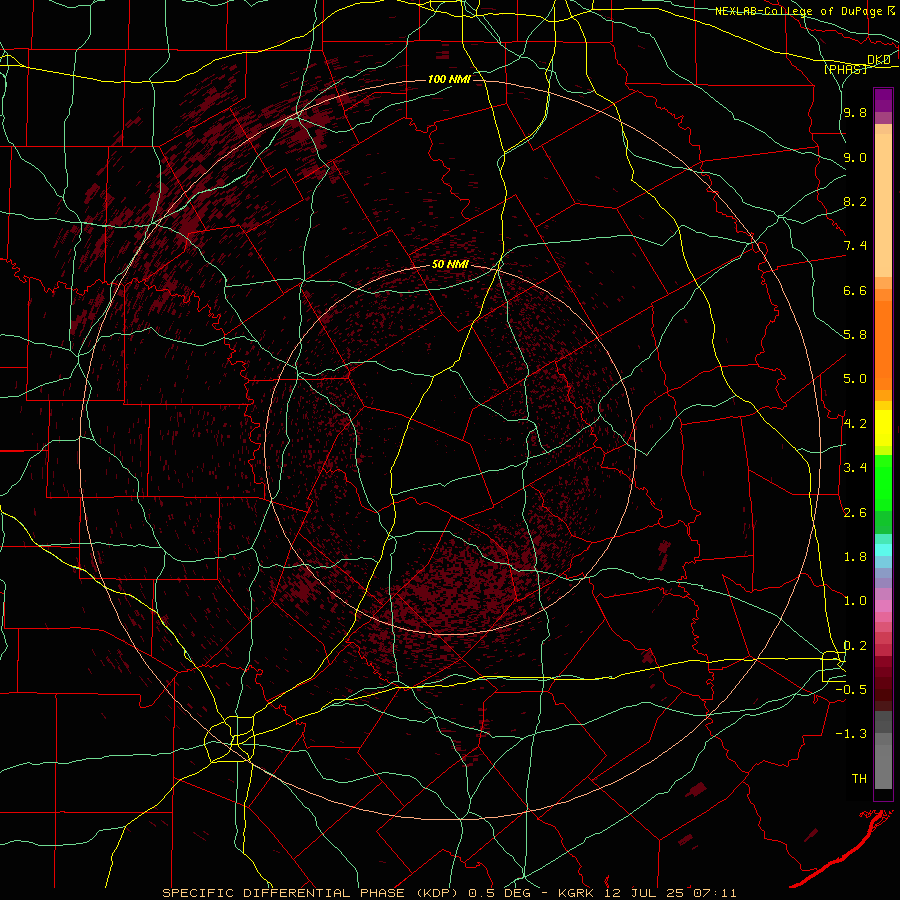900x900 pixels.
Task: Click the 12 JUL 25 07:11 timestamp
Action: click(x=670, y=893)
